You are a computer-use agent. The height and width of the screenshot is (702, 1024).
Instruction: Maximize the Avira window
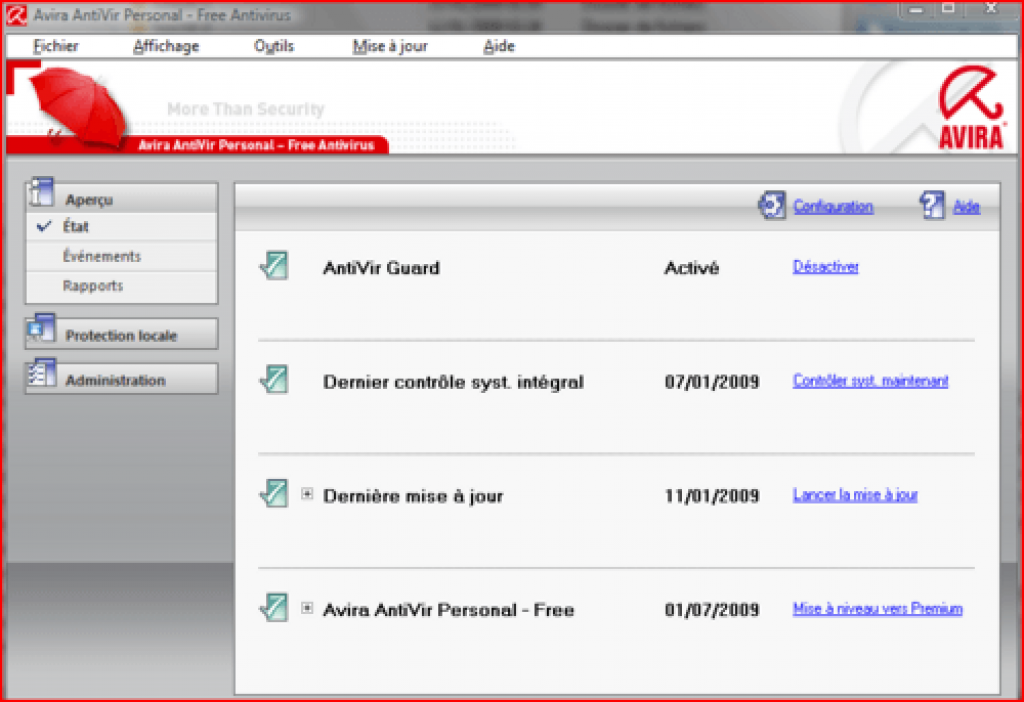(x=949, y=8)
